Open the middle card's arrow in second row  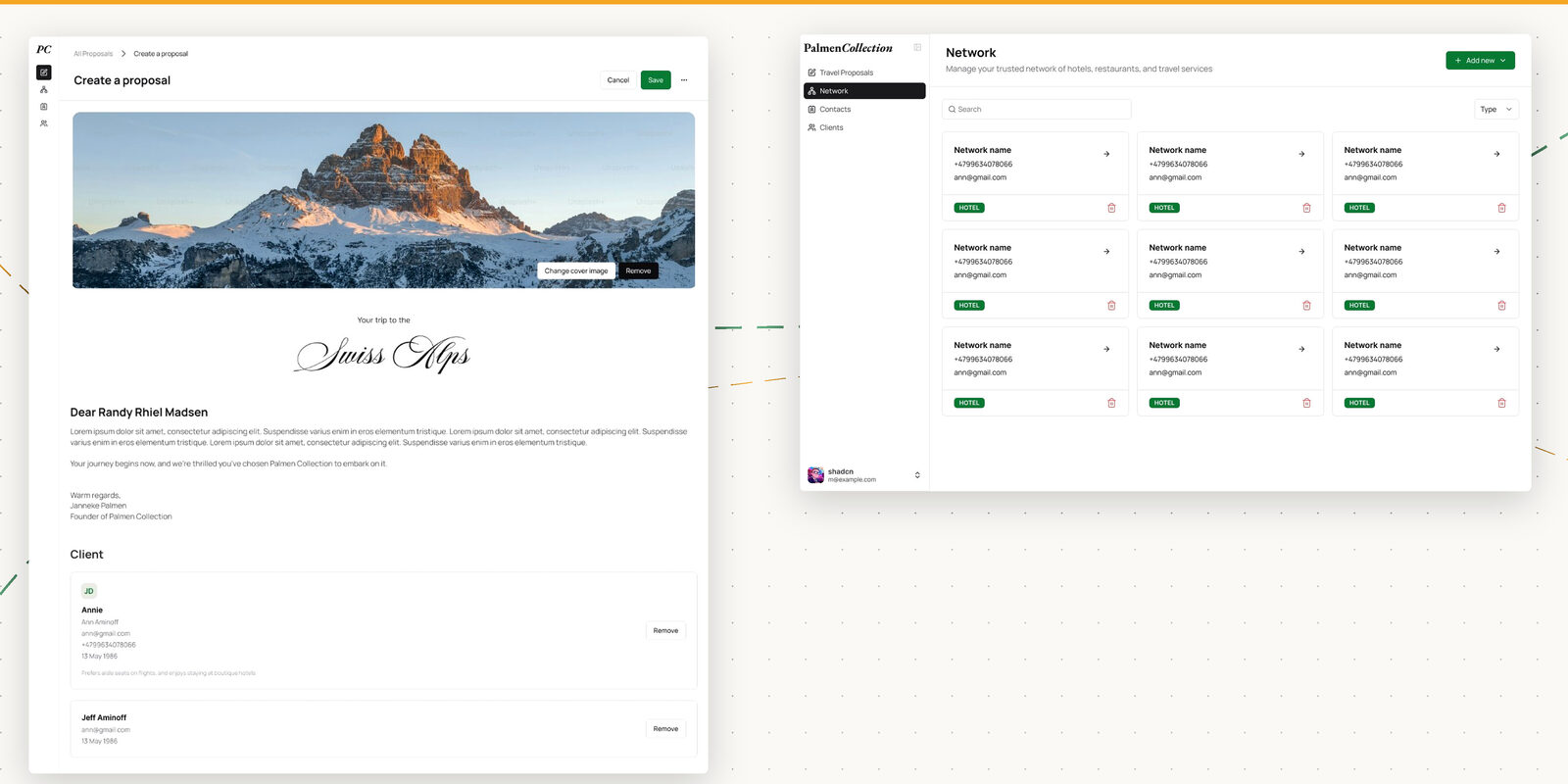pos(1301,252)
